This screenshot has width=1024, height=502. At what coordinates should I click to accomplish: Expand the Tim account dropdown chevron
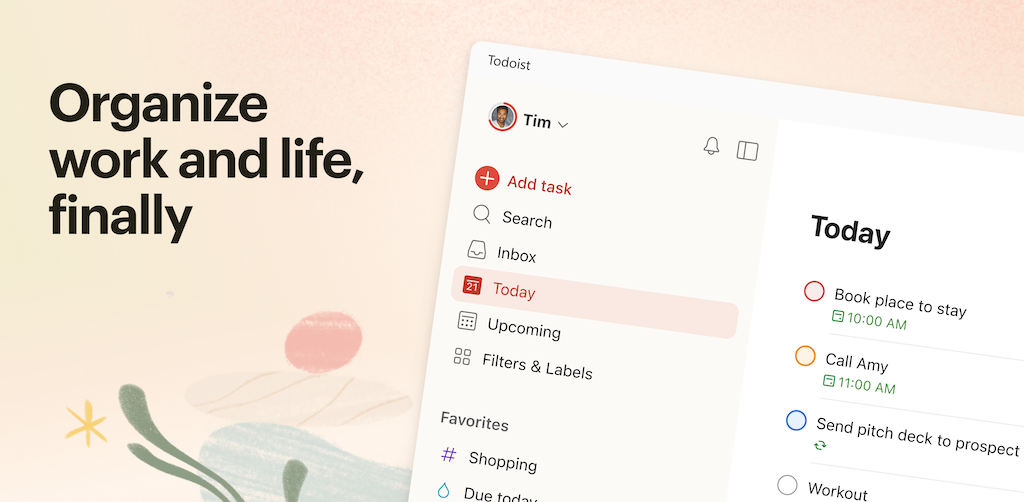coord(563,124)
